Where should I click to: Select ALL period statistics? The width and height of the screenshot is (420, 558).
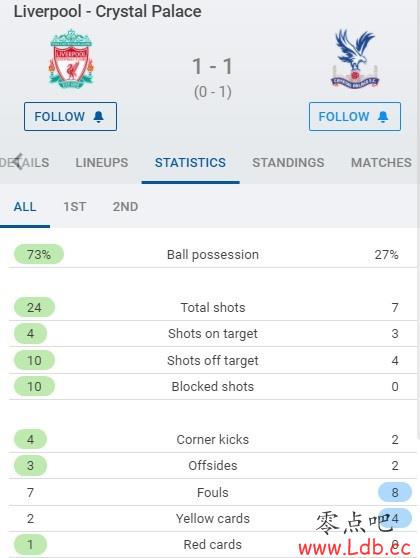point(25,207)
